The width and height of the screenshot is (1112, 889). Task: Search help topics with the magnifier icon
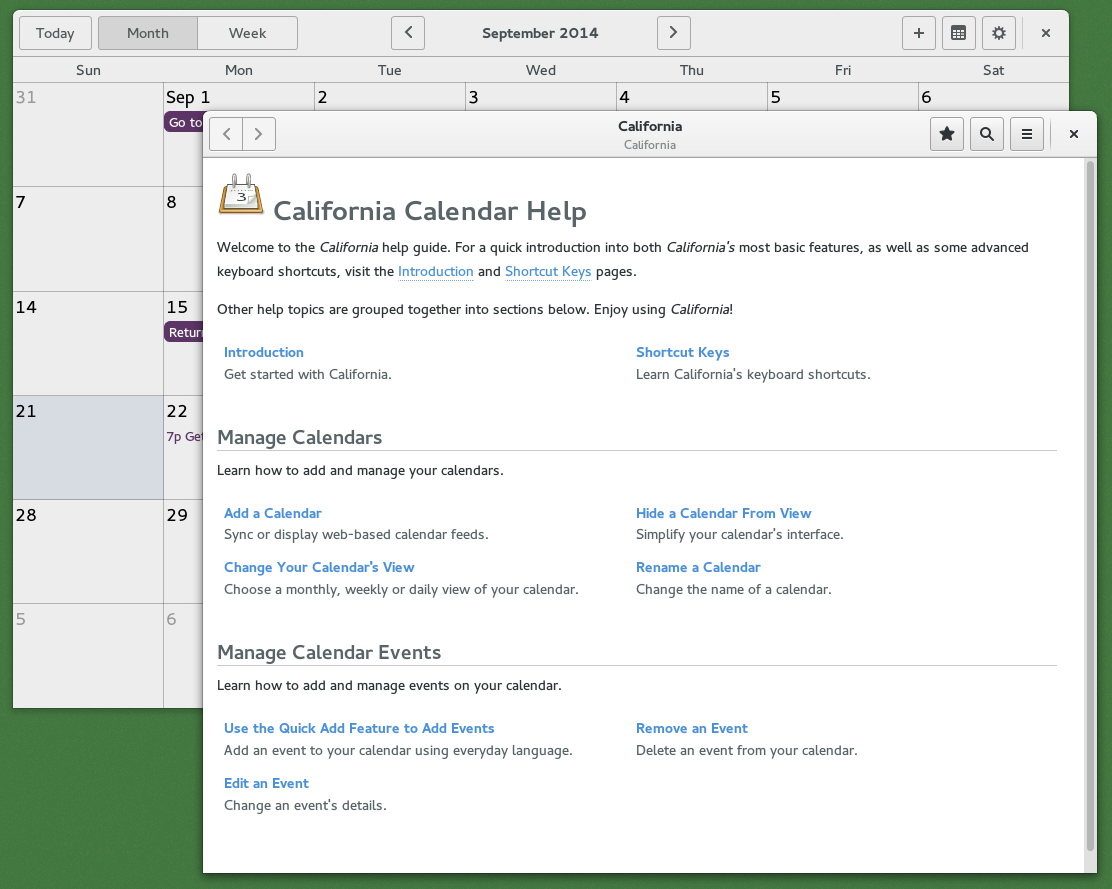(986, 133)
